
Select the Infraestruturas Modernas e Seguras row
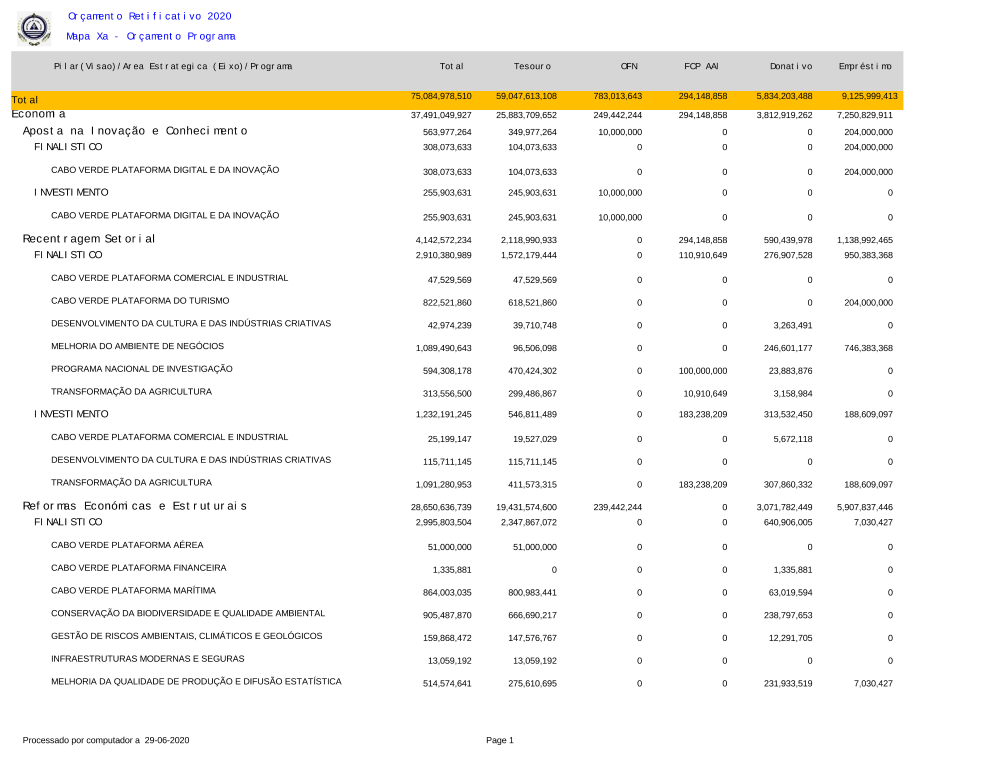[x=147, y=659]
